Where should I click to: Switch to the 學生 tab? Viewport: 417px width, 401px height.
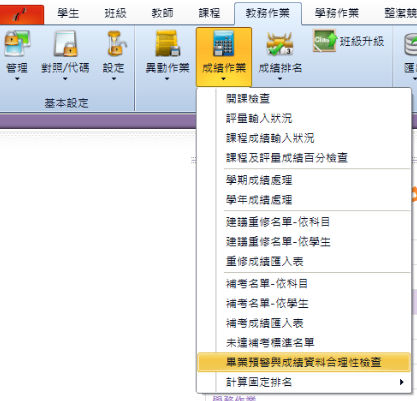68,14
